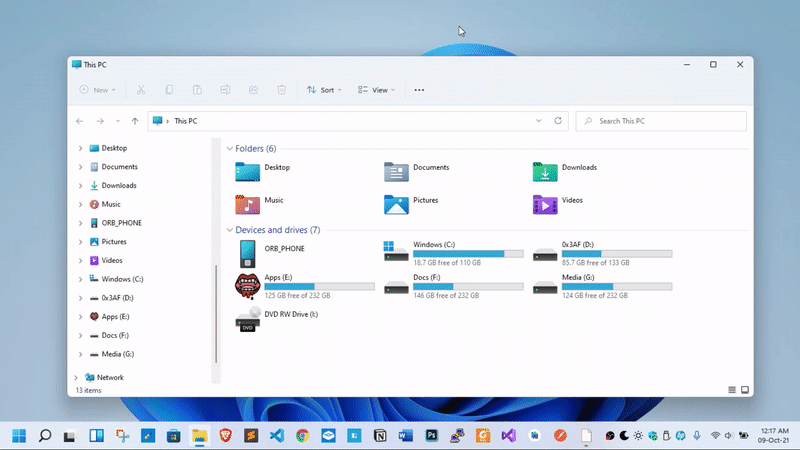Open the See more ellipsis menu

(419, 90)
